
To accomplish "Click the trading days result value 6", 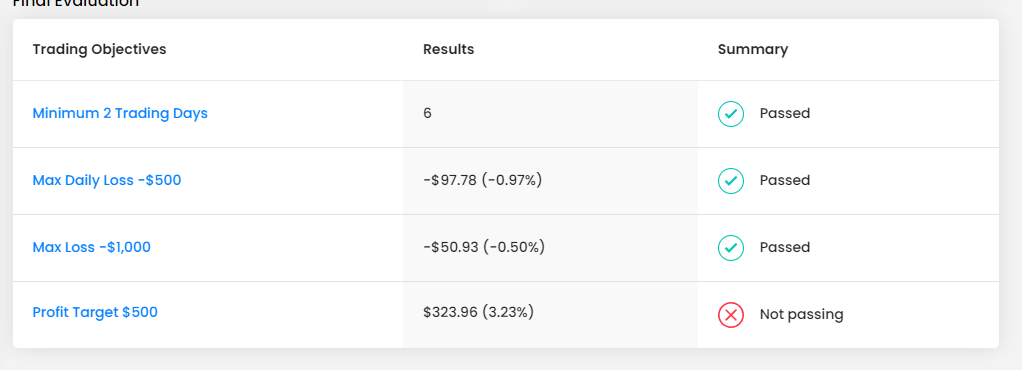I will tap(428, 113).
